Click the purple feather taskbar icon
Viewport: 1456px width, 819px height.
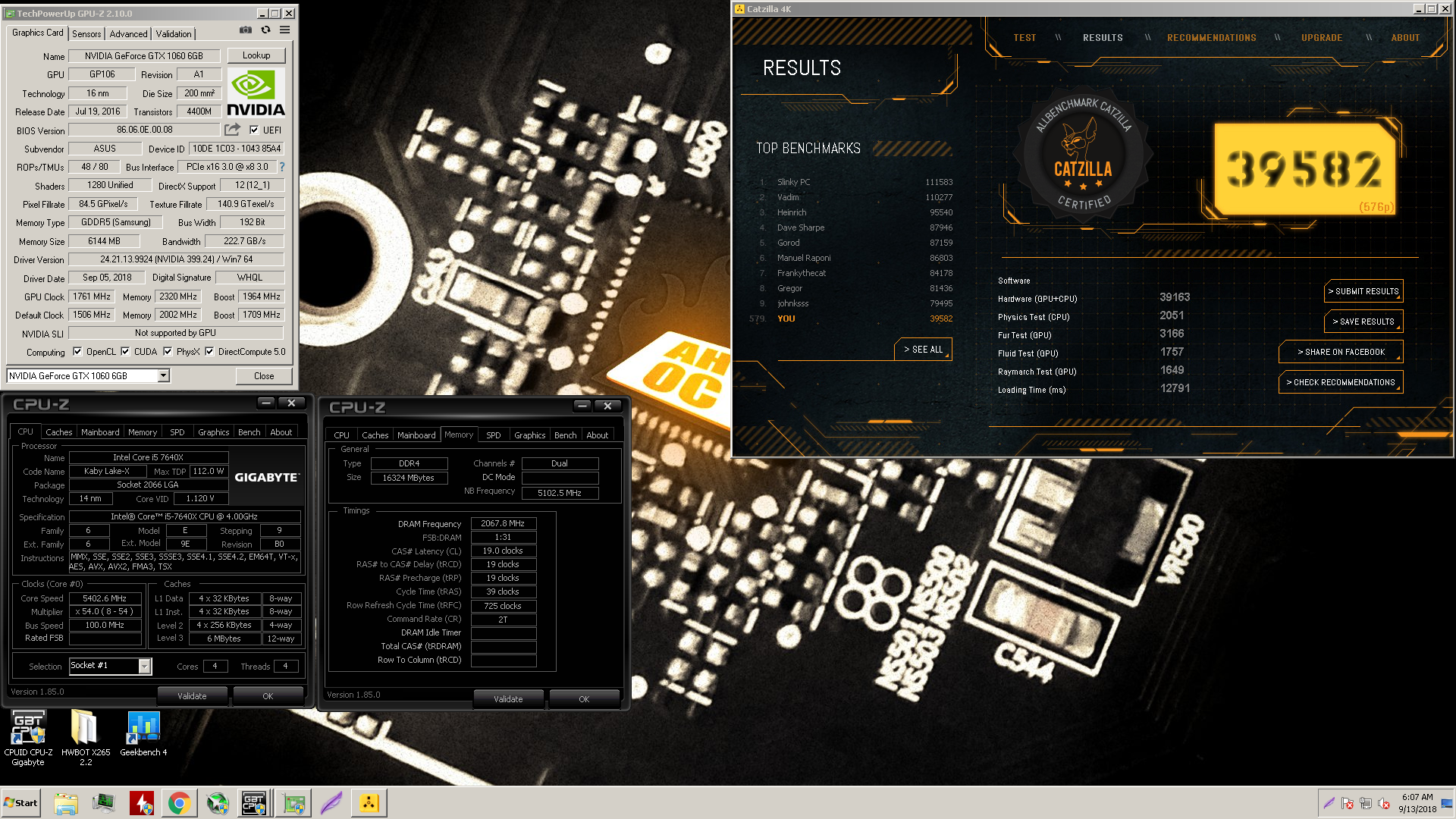tap(331, 803)
